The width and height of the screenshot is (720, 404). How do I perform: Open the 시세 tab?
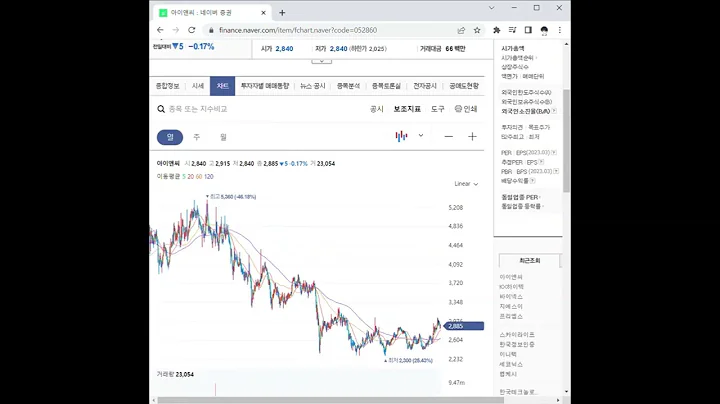(x=197, y=86)
